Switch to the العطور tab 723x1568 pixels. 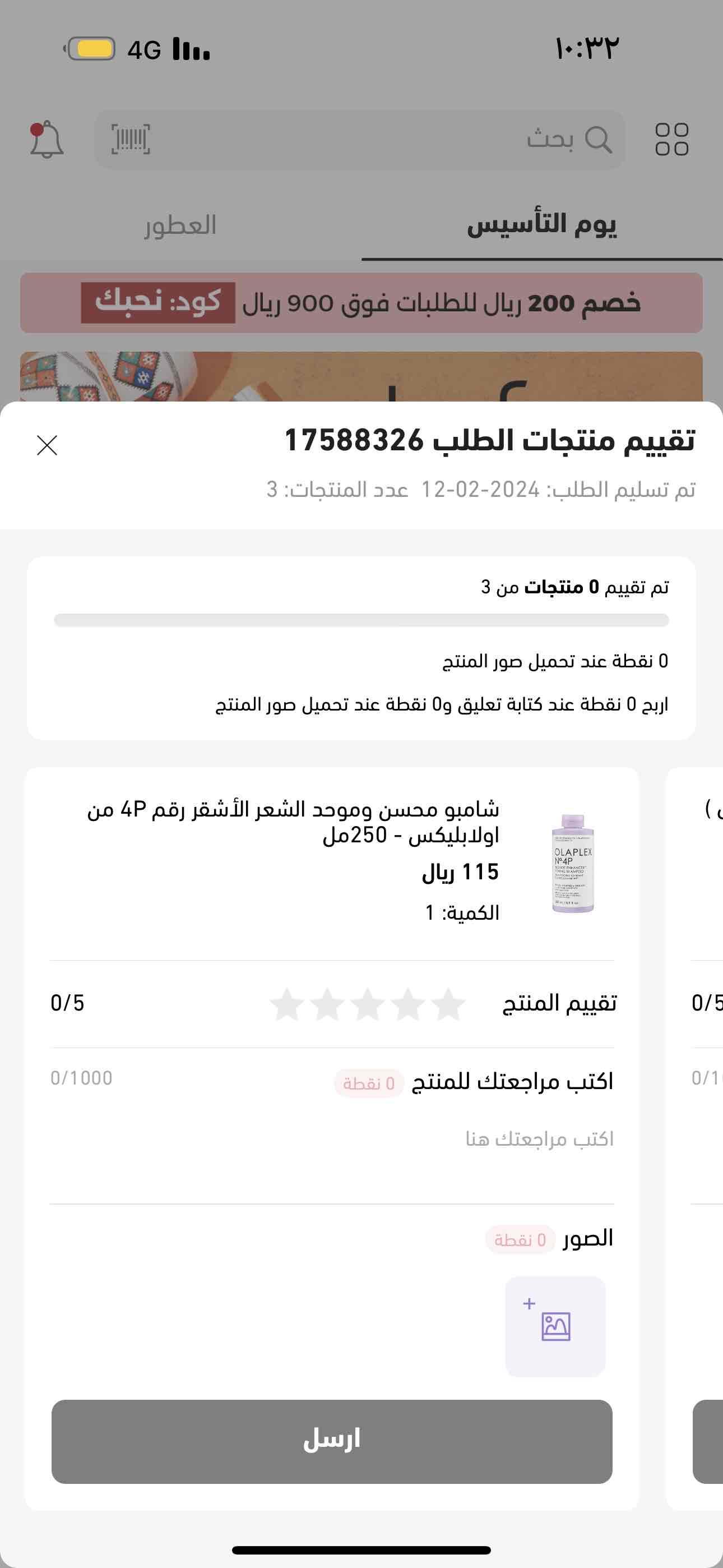[x=180, y=226]
